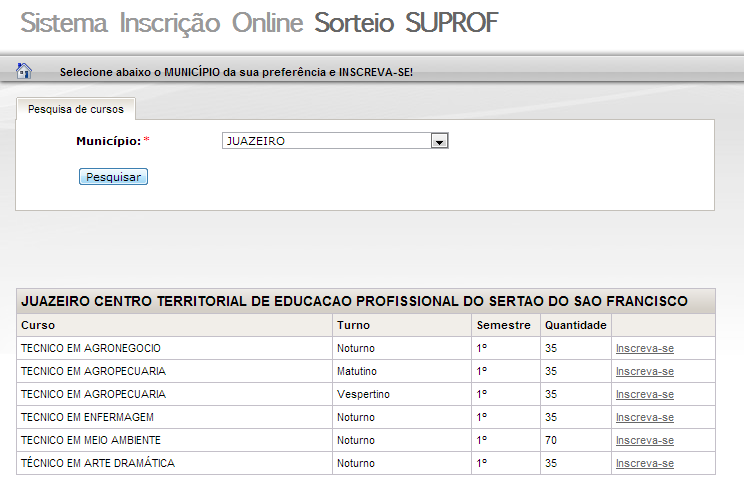Select the TECNICO EM ENFERMAGEM course name cell
Viewport: 744px width, 491px height.
pyautogui.click(x=87, y=417)
